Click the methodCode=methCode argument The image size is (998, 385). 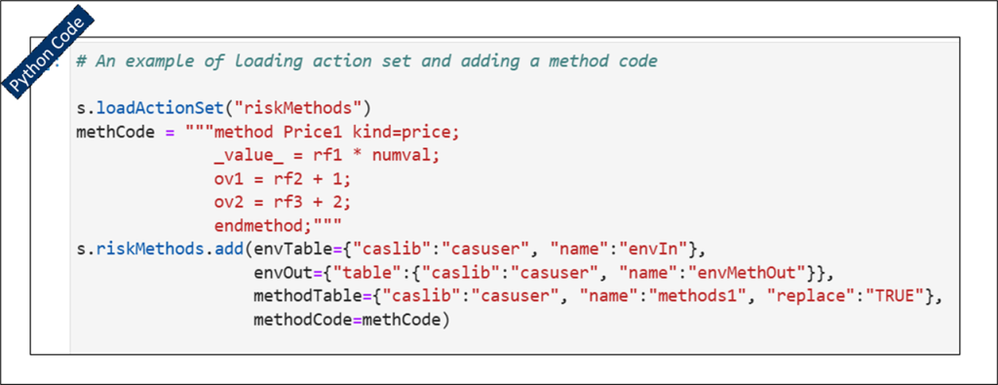point(347,319)
